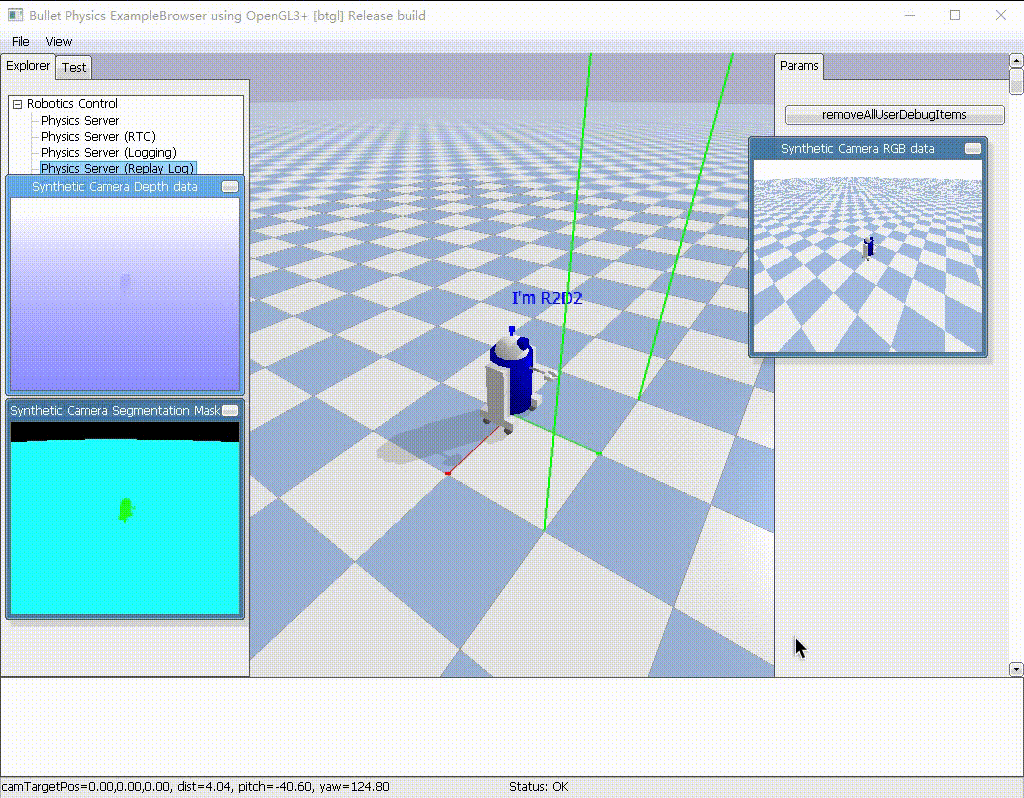Click the Params panel scroll up arrow
The width and height of the screenshot is (1024, 798).
[1016, 61]
